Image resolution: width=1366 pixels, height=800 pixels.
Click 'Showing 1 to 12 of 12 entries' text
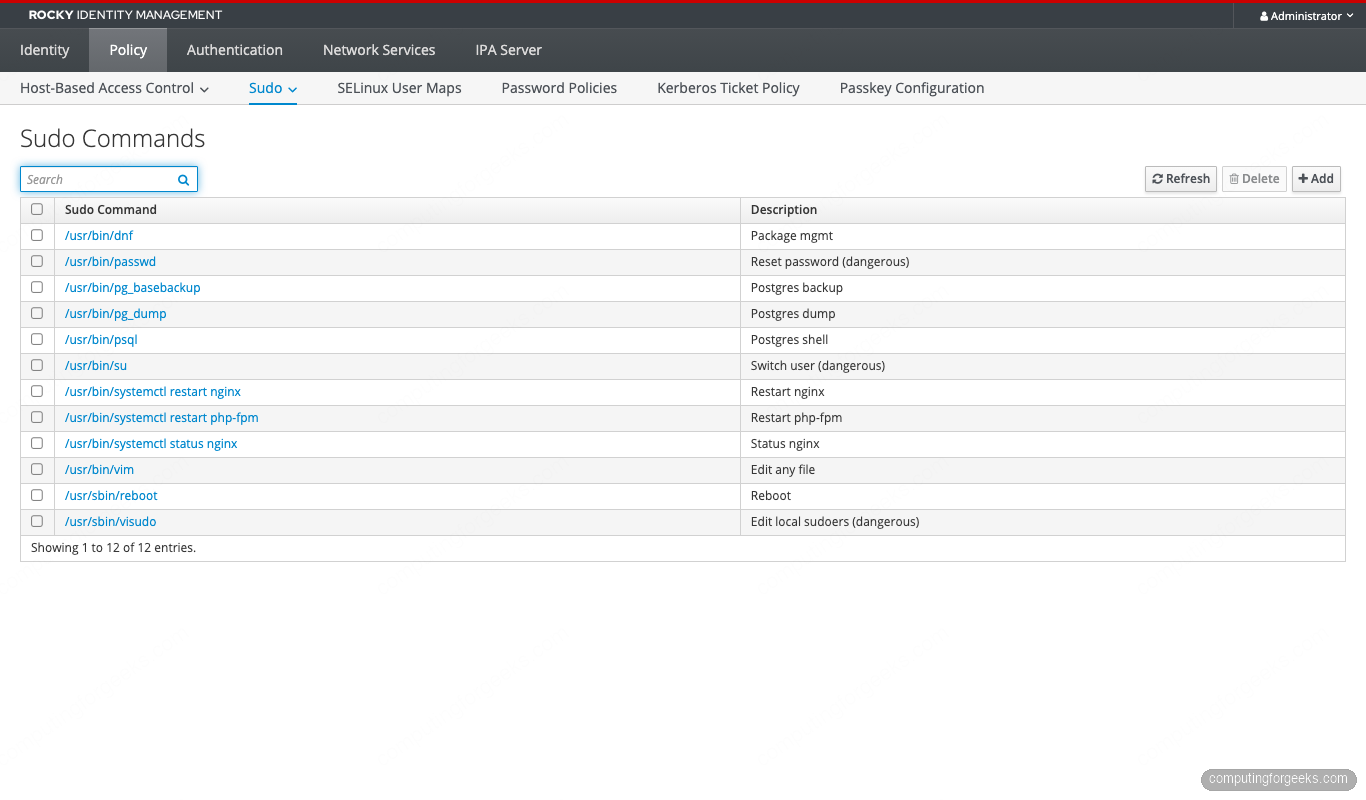point(114,548)
